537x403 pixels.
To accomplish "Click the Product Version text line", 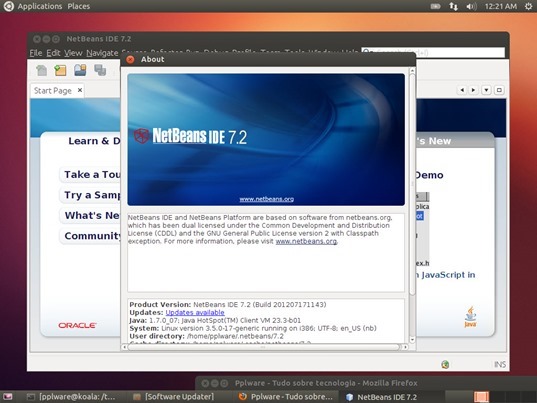I will click(228, 304).
